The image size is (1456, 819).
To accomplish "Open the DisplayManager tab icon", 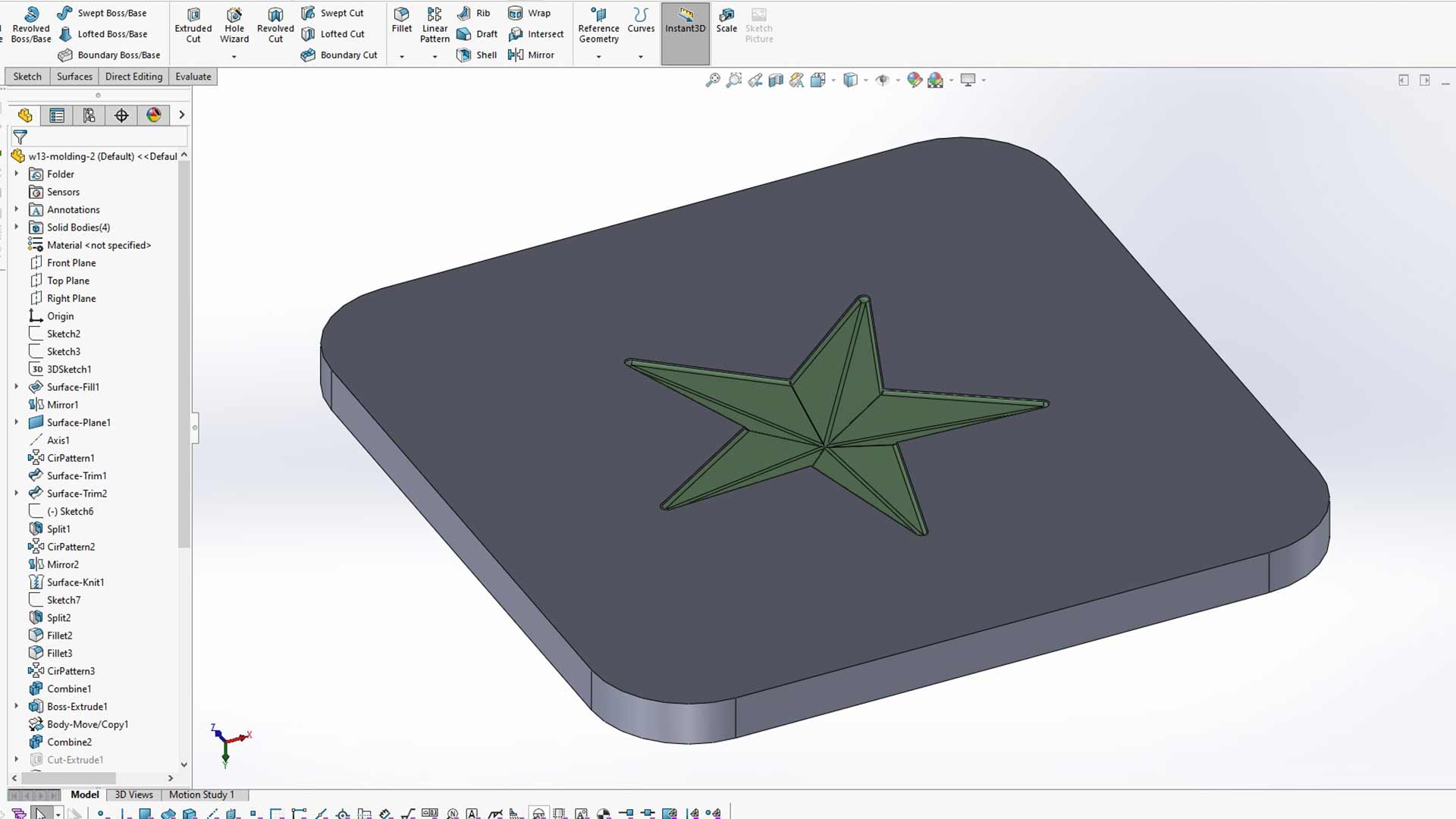I will (x=154, y=115).
